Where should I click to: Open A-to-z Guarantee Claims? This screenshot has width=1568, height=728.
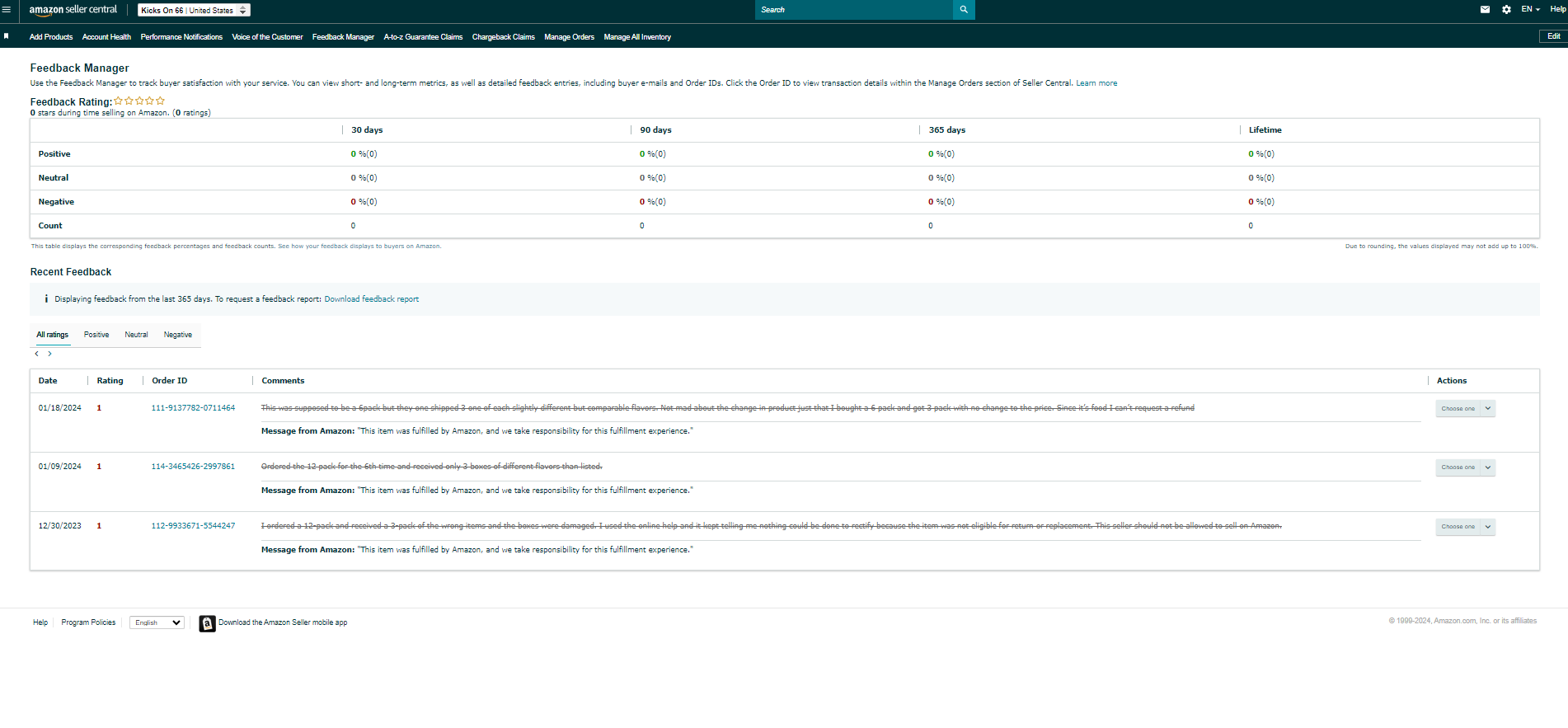(x=423, y=37)
